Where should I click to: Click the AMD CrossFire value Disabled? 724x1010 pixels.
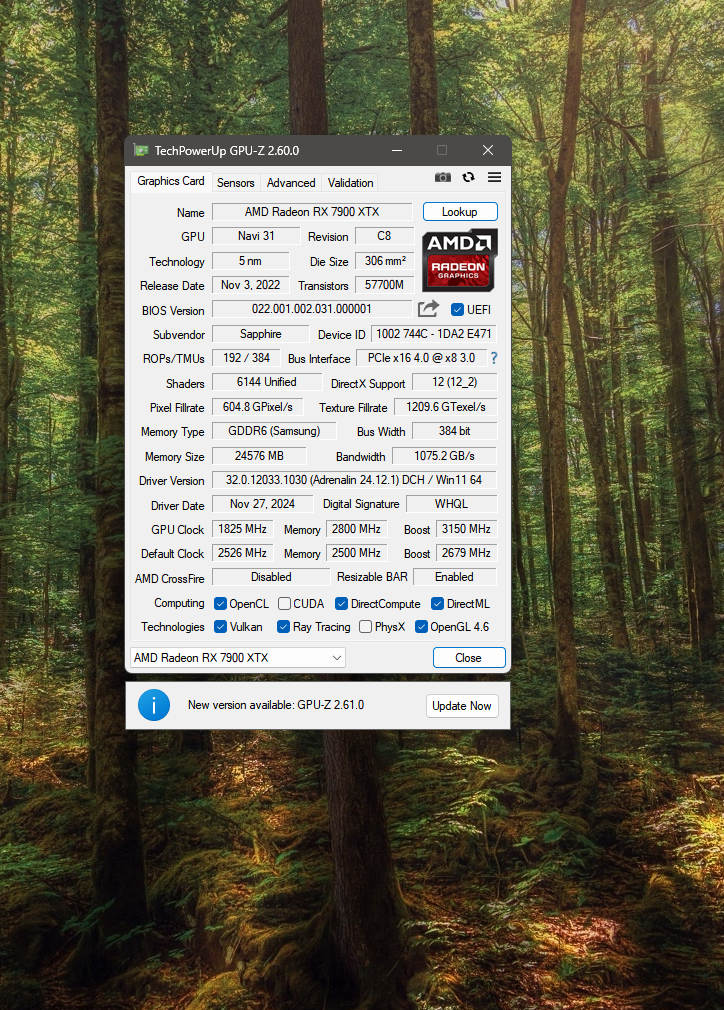271,576
